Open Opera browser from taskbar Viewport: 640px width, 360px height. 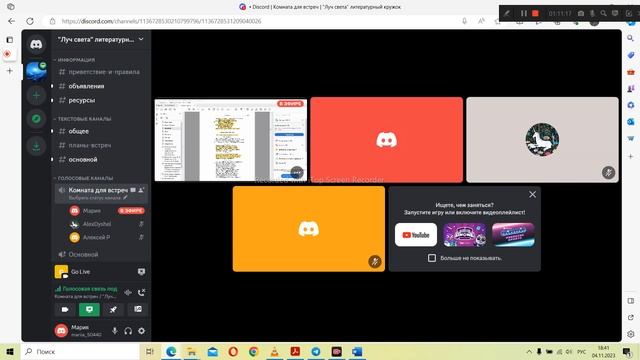(233, 351)
